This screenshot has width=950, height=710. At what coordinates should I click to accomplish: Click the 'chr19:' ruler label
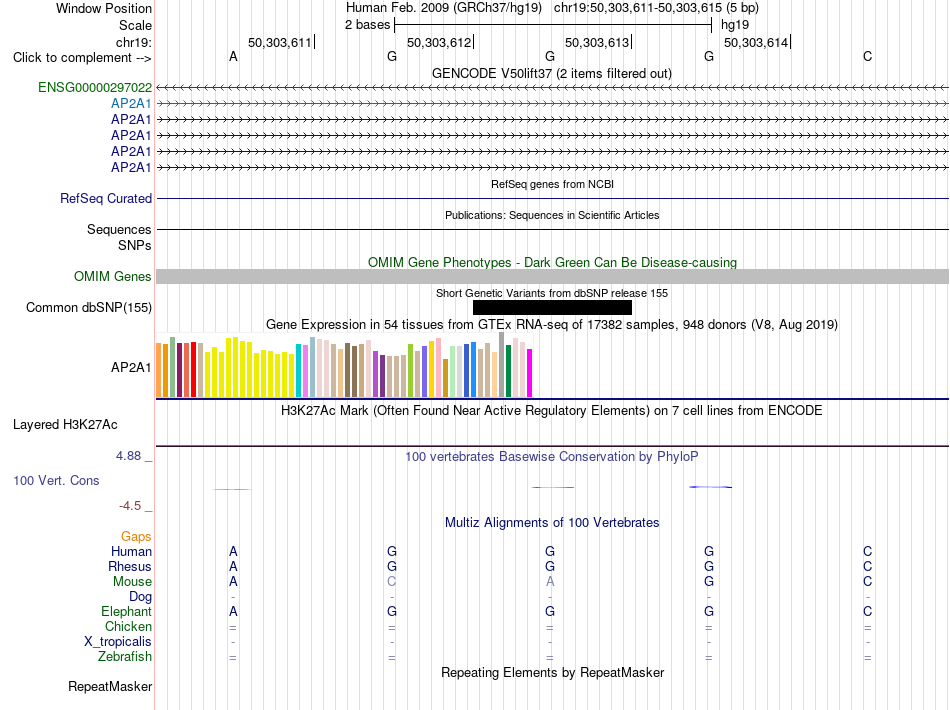pos(133,42)
